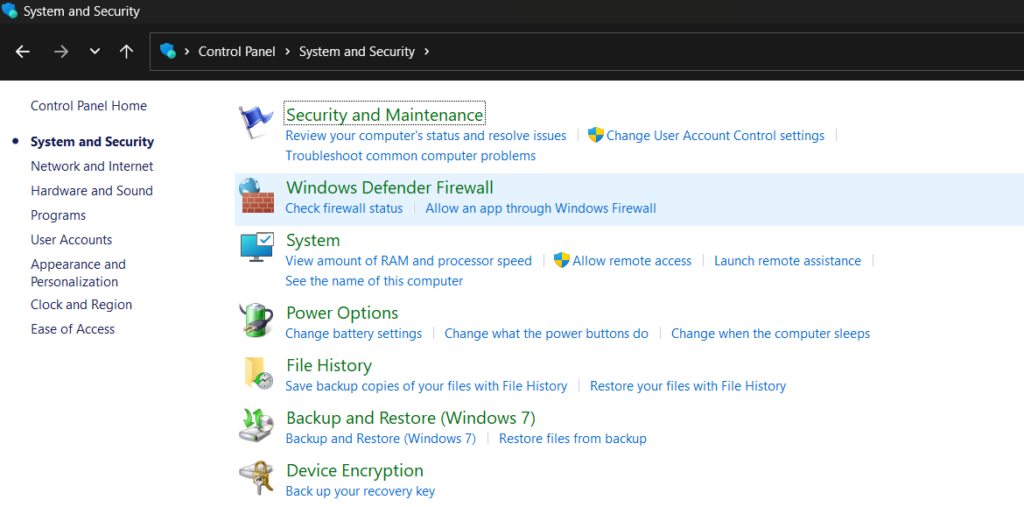Click the Control Panel breadcrumb in address bar

click(237, 52)
